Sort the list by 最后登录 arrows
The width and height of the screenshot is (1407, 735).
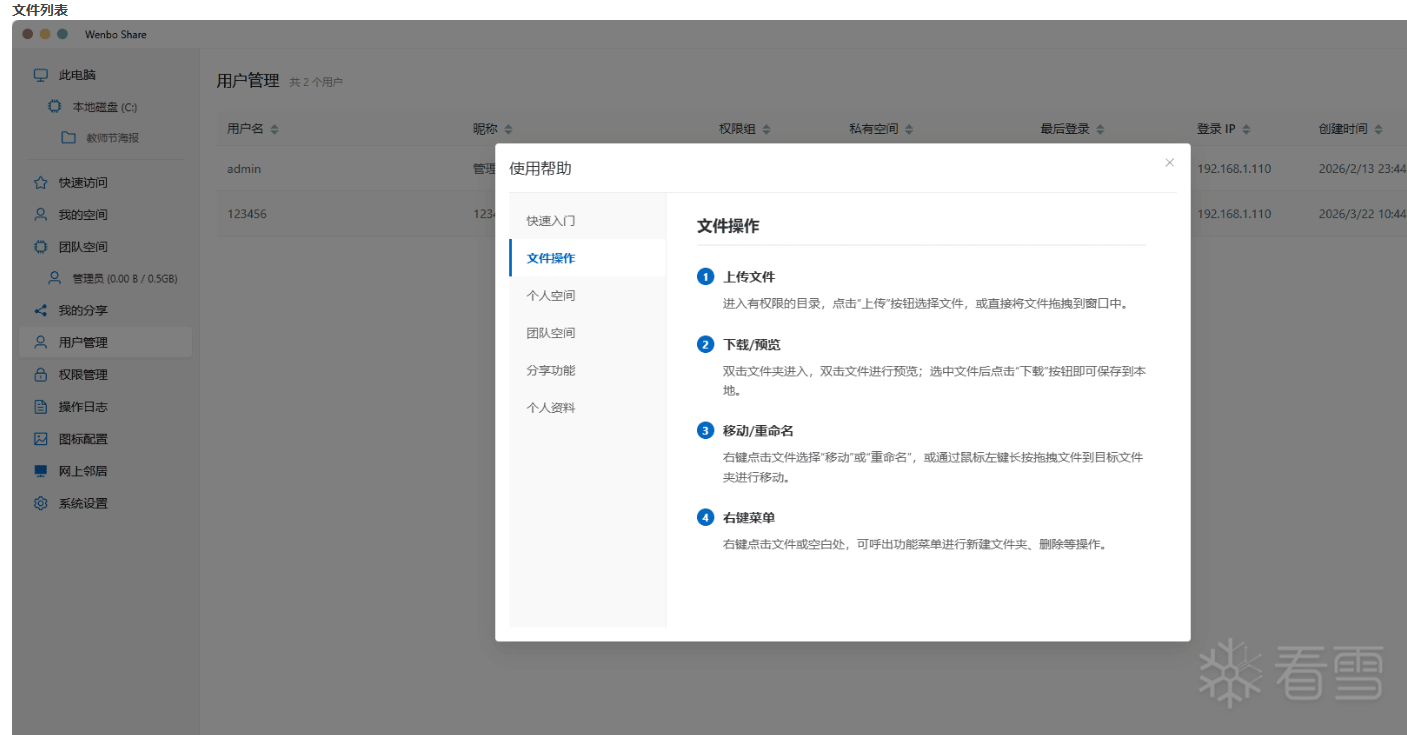coord(1100,130)
